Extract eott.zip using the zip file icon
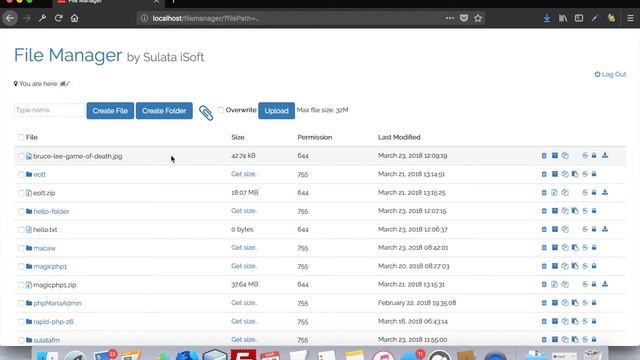Viewport: 640px width, 360px height. [554, 192]
